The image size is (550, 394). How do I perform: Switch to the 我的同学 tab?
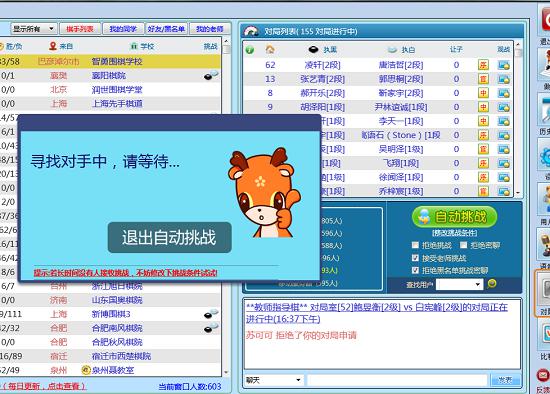[123, 29]
